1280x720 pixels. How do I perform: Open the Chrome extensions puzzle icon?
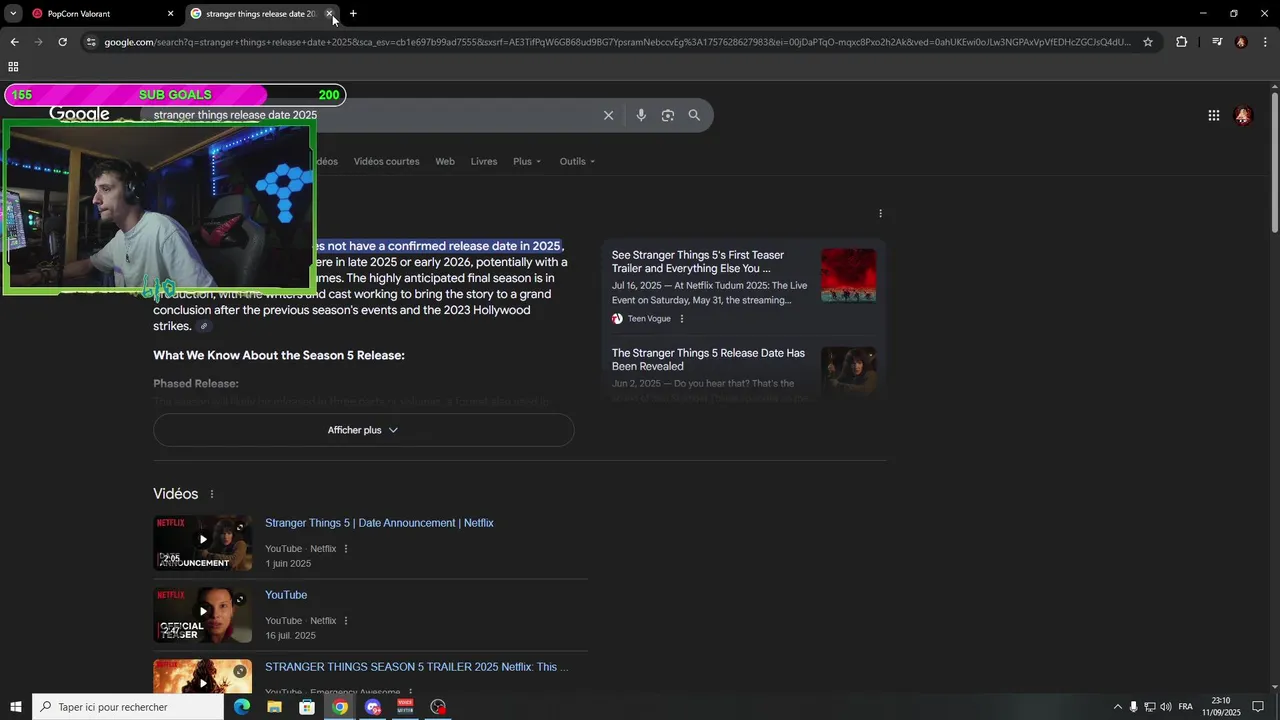click(1181, 42)
